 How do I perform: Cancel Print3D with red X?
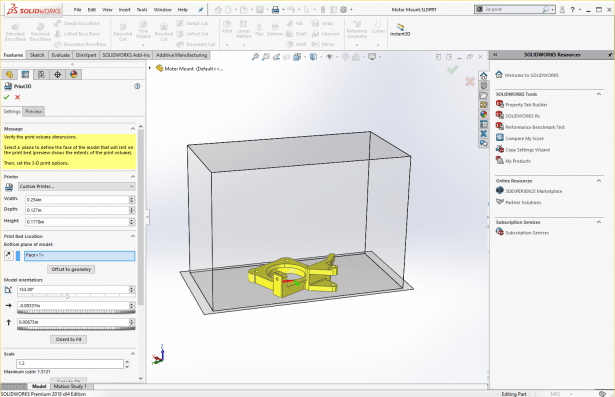tap(18, 97)
